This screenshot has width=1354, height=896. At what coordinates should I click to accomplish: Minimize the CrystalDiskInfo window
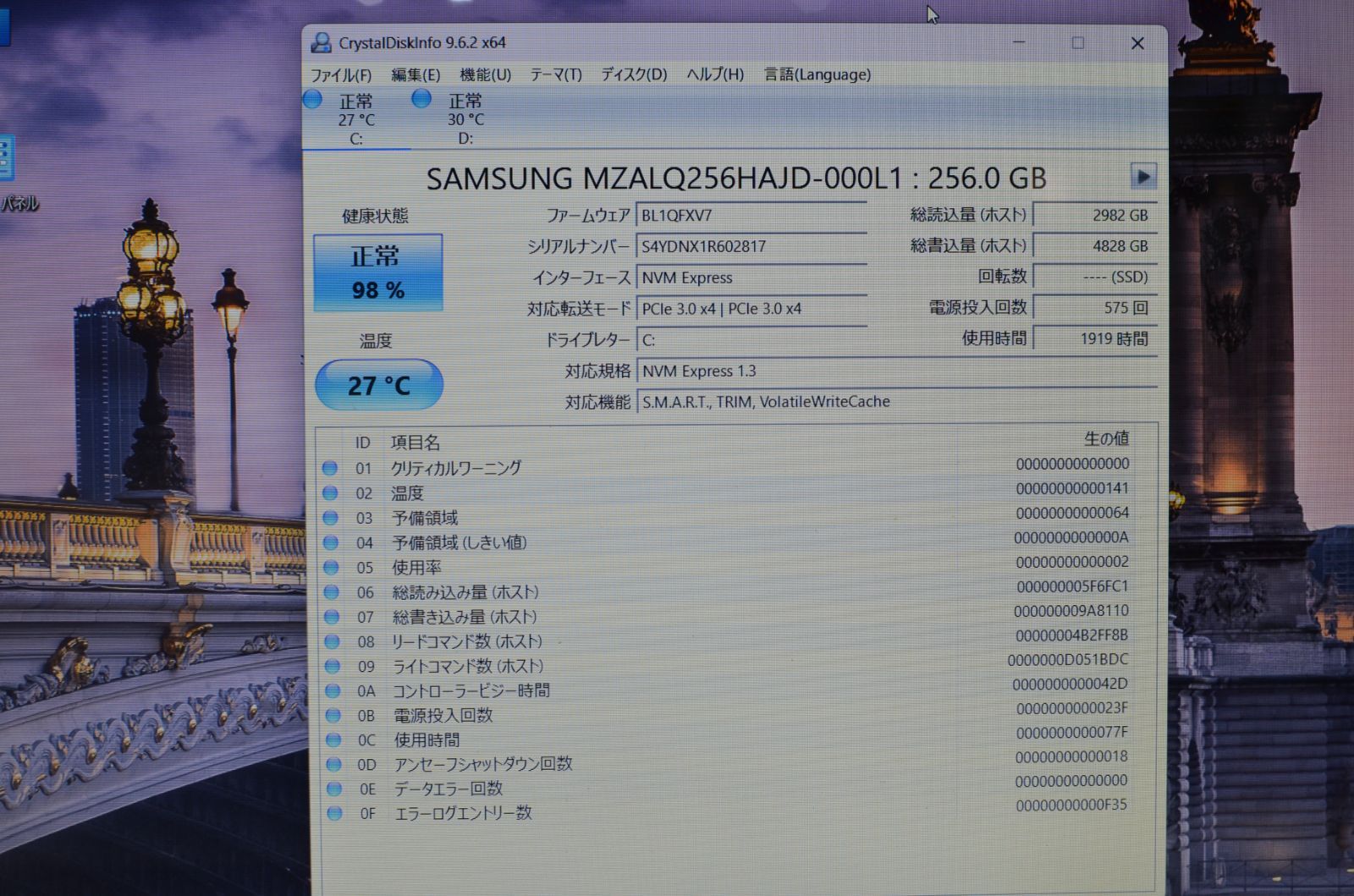click(1019, 42)
